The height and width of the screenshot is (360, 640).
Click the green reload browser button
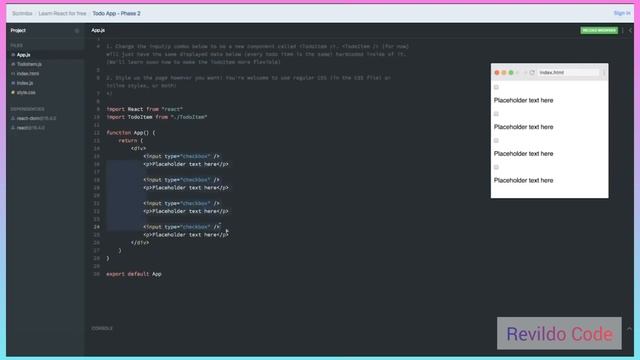pyautogui.click(x=599, y=31)
